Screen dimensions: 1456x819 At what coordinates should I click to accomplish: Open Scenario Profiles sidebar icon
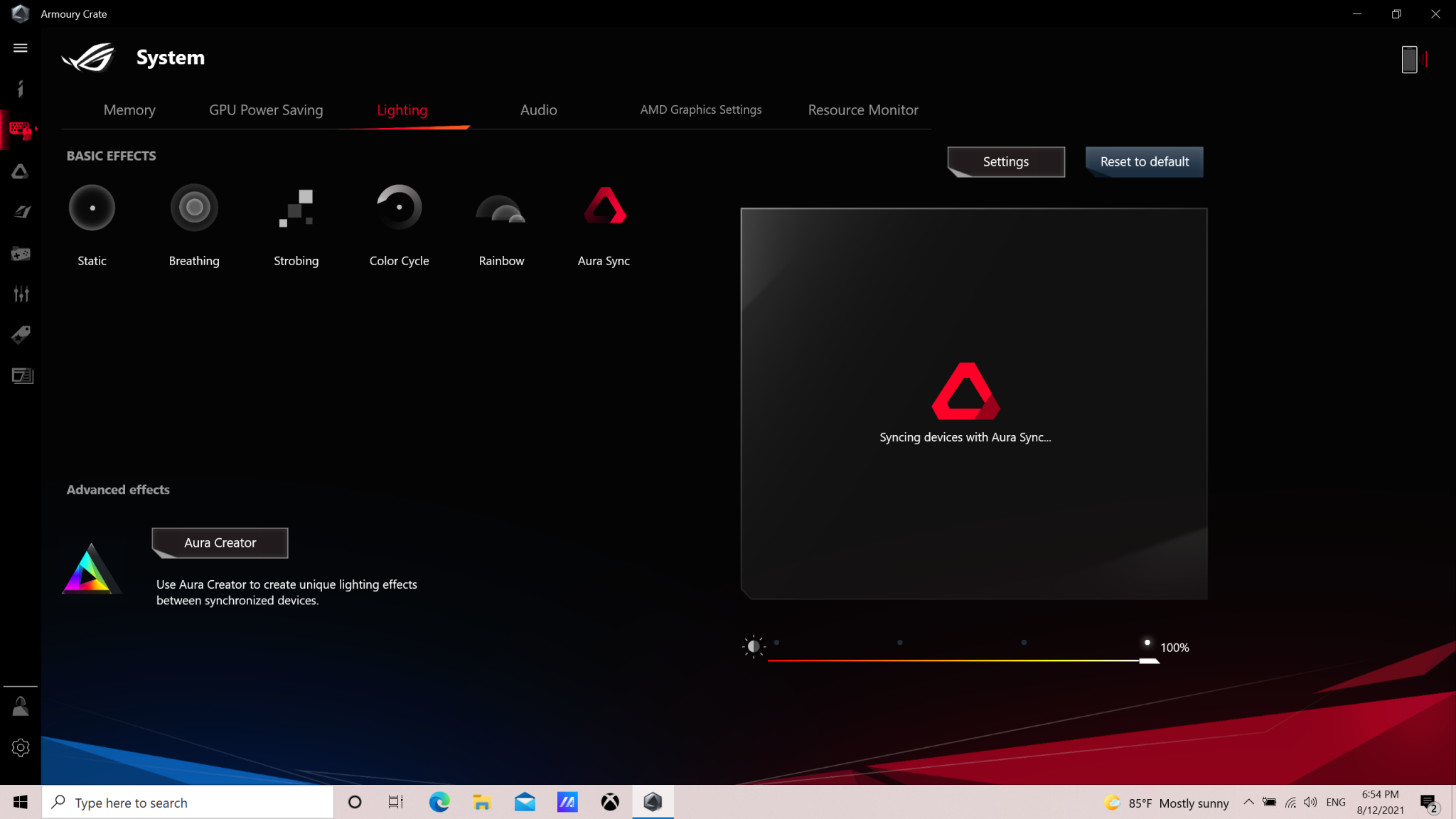(21, 212)
